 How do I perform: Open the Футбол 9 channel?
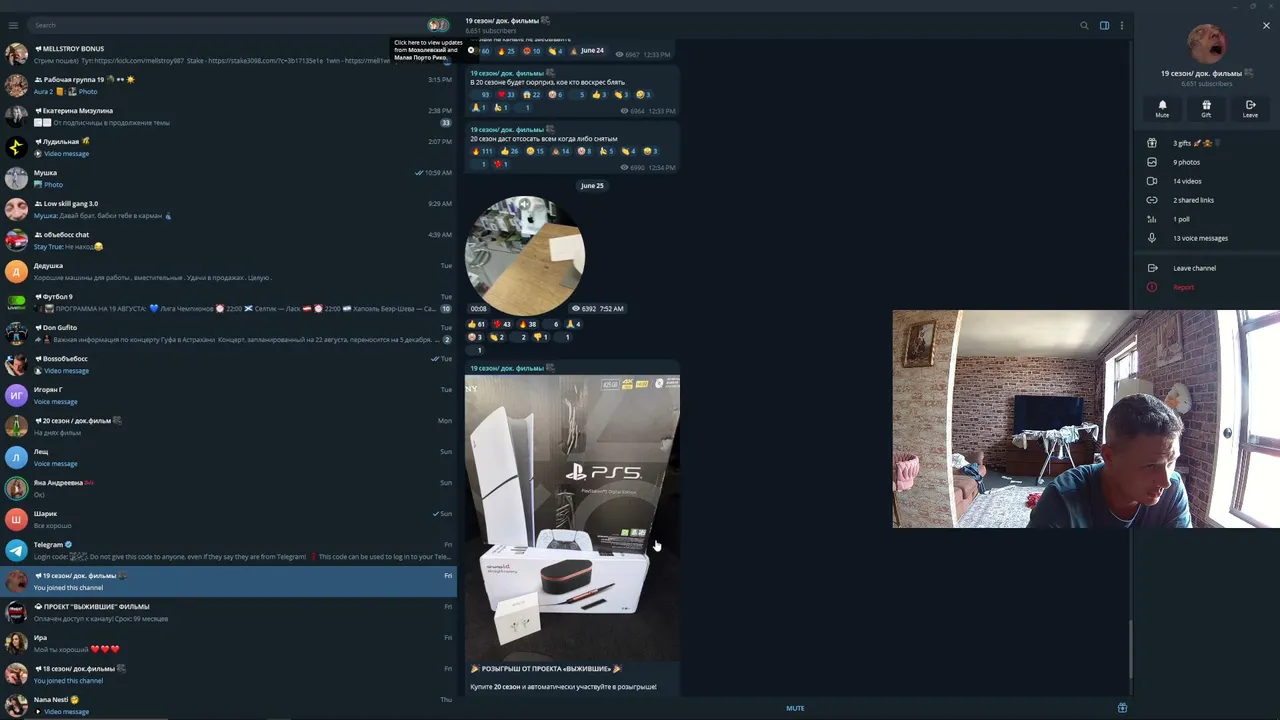point(228,302)
